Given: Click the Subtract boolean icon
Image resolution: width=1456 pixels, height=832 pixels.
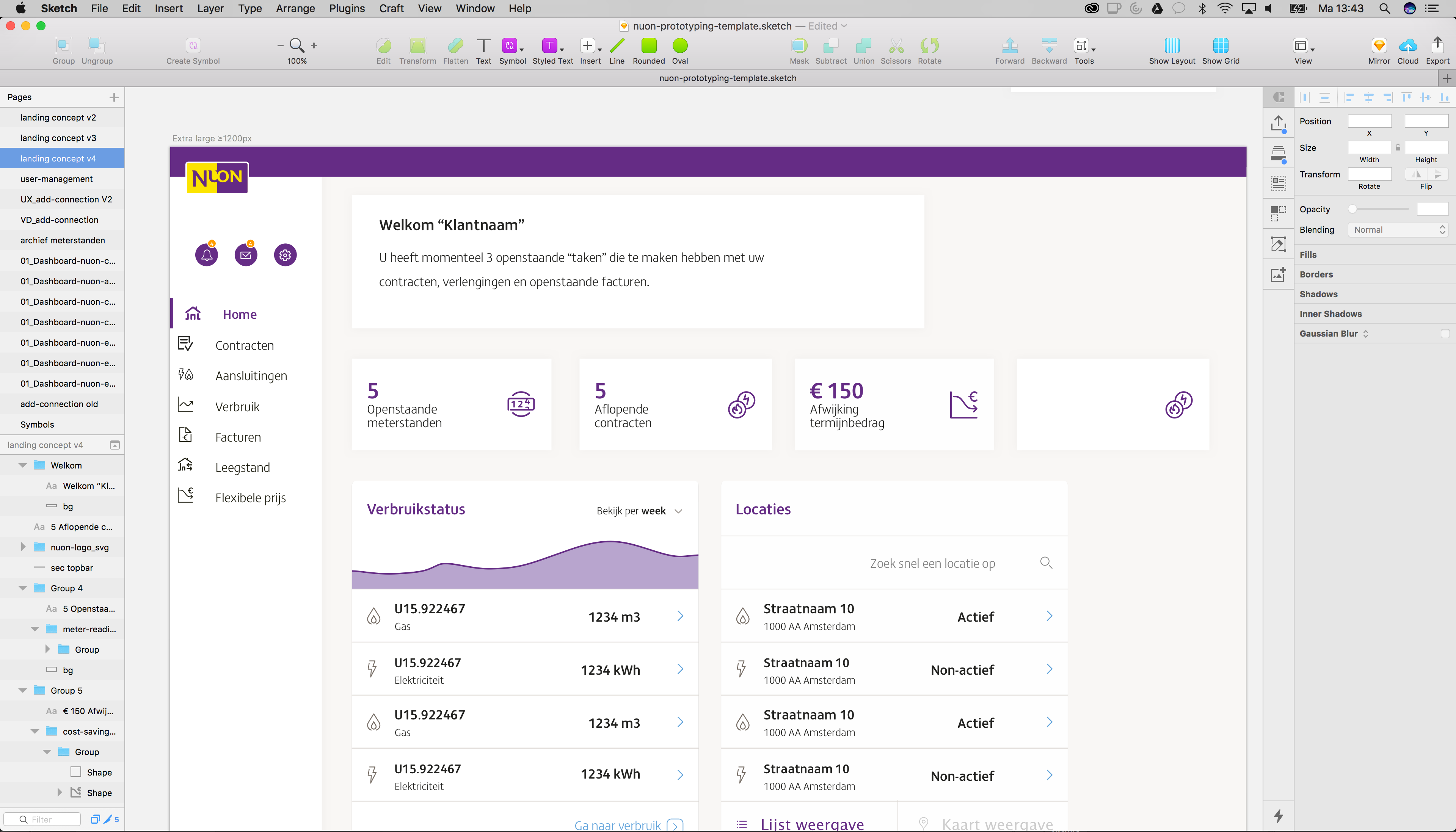Looking at the screenshot, I should tap(830, 46).
